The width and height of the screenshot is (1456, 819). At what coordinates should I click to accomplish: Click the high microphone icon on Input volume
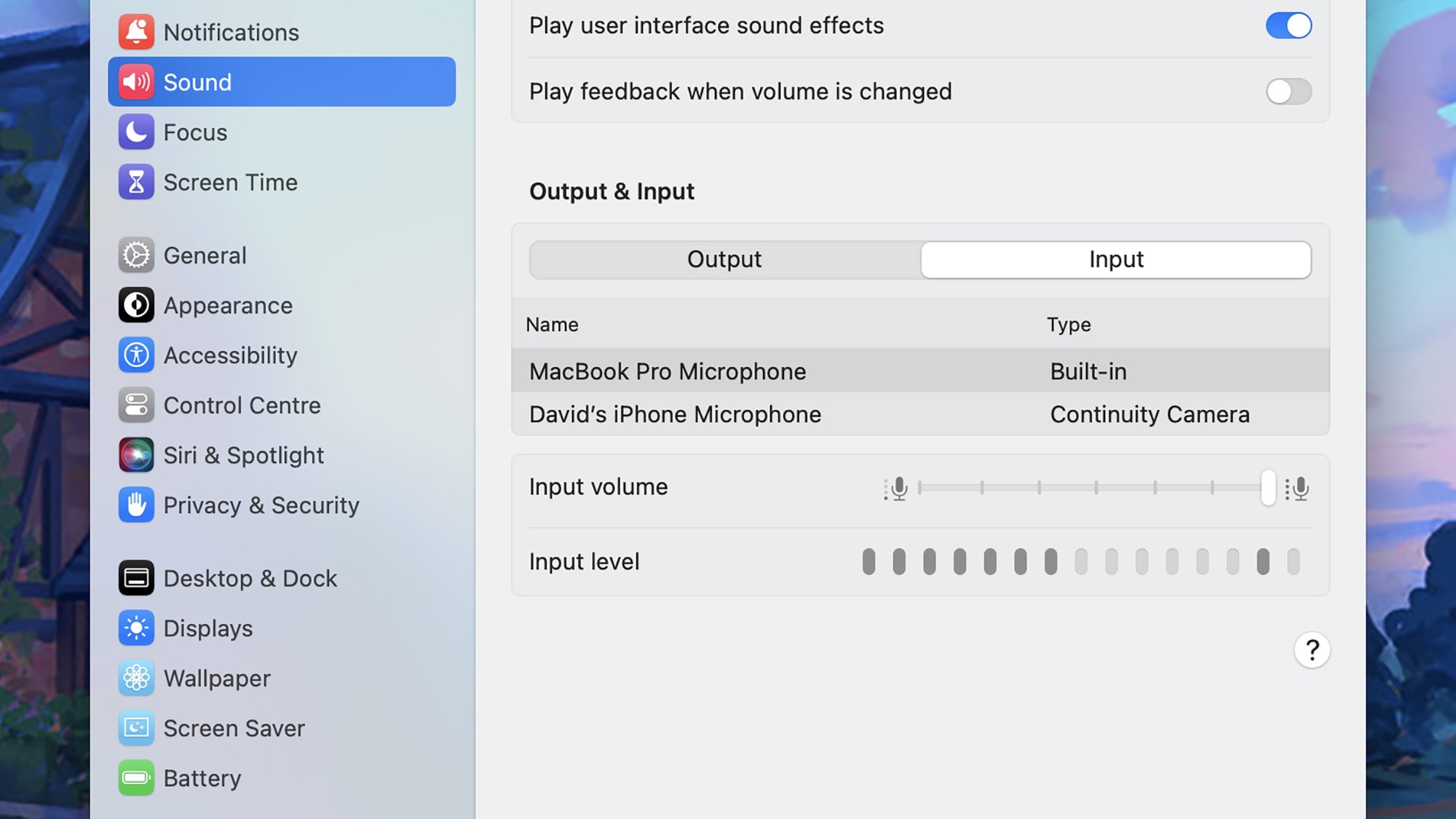[1298, 489]
